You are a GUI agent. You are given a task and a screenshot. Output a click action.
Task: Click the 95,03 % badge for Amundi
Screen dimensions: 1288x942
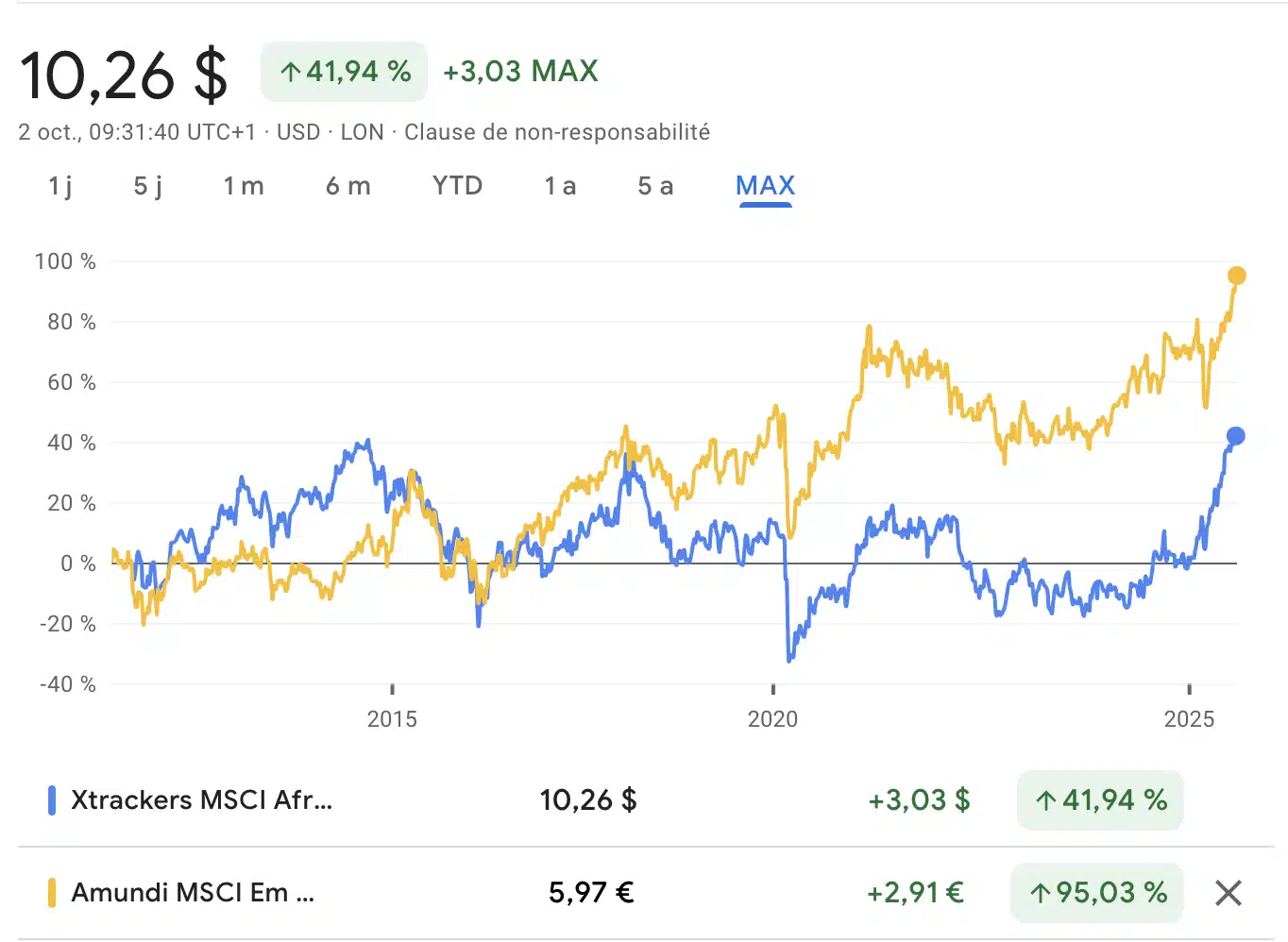1097,892
